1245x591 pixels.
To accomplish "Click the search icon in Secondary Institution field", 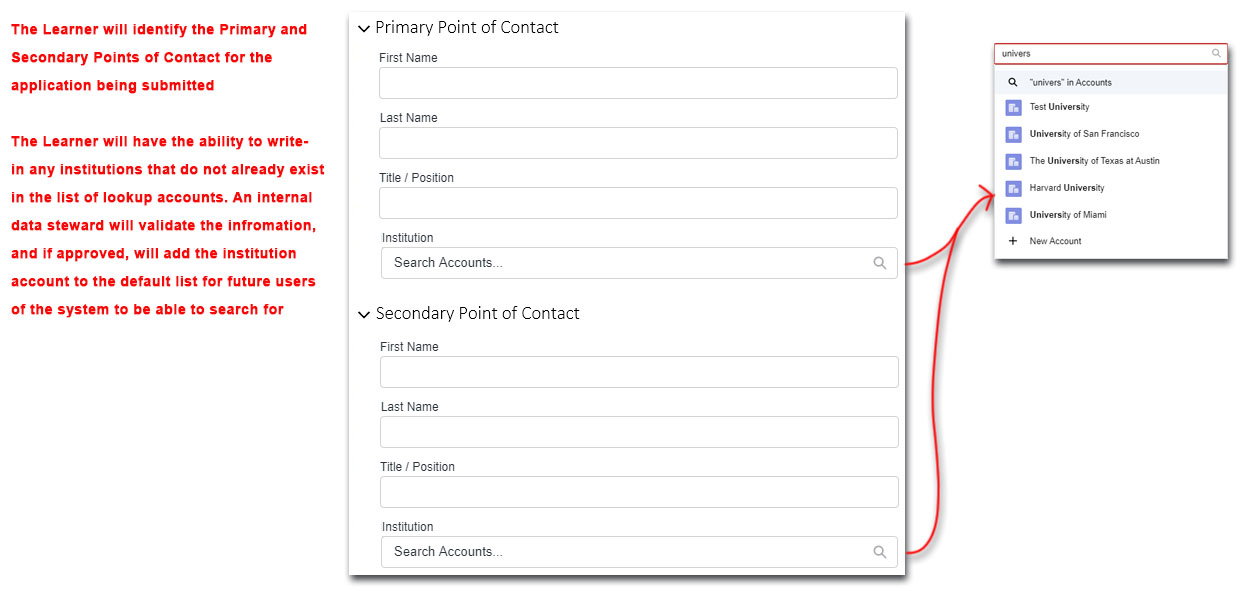I will [880, 552].
